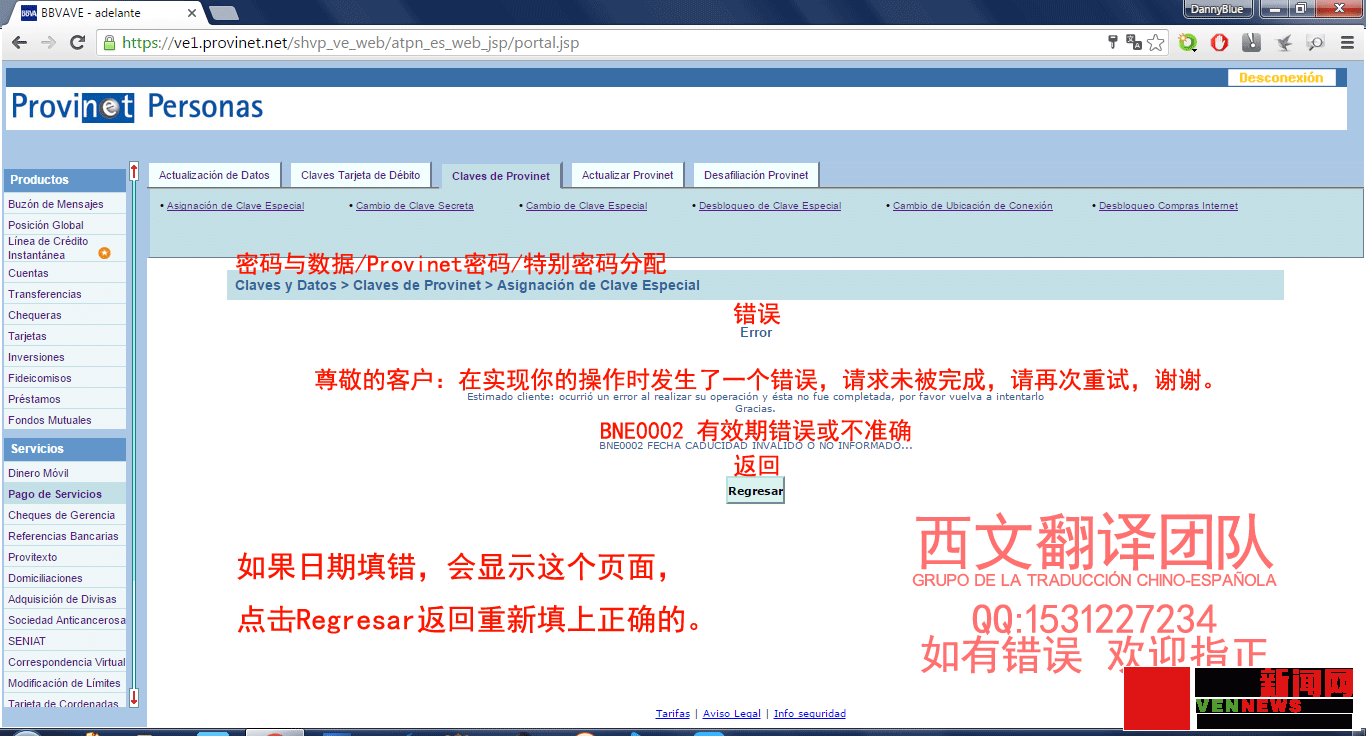
Task: Open Buzón de Mensajes in sidebar
Action: click(x=65, y=204)
